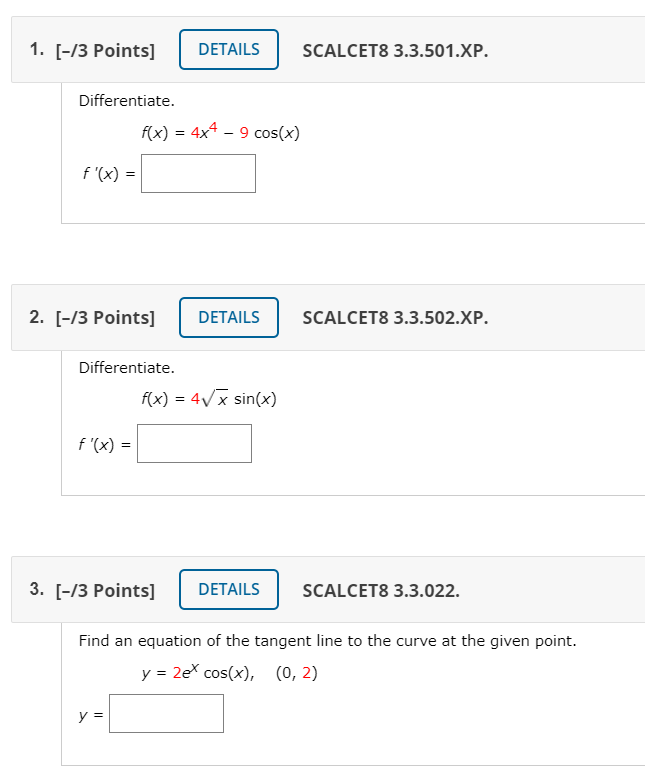Click the formula y = 2eˣ cos(x)

coord(197,673)
